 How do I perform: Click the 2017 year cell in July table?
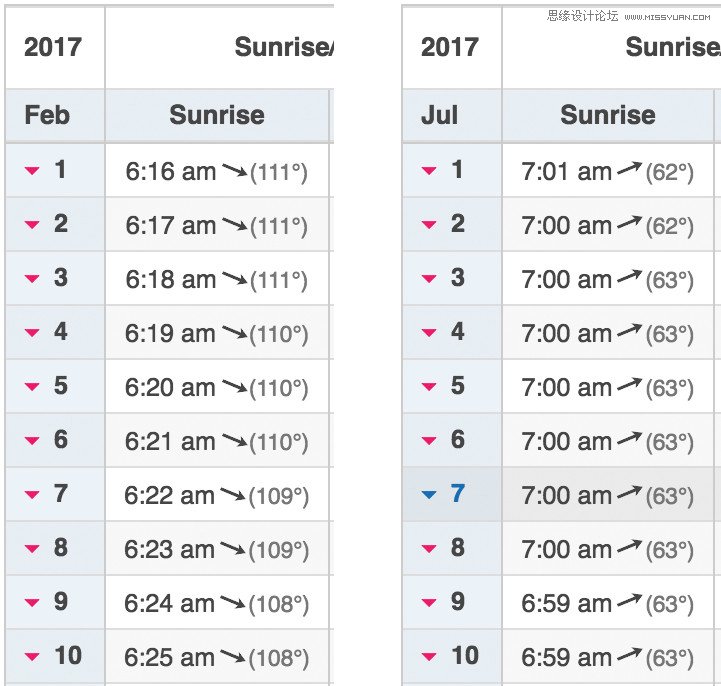pos(452,47)
